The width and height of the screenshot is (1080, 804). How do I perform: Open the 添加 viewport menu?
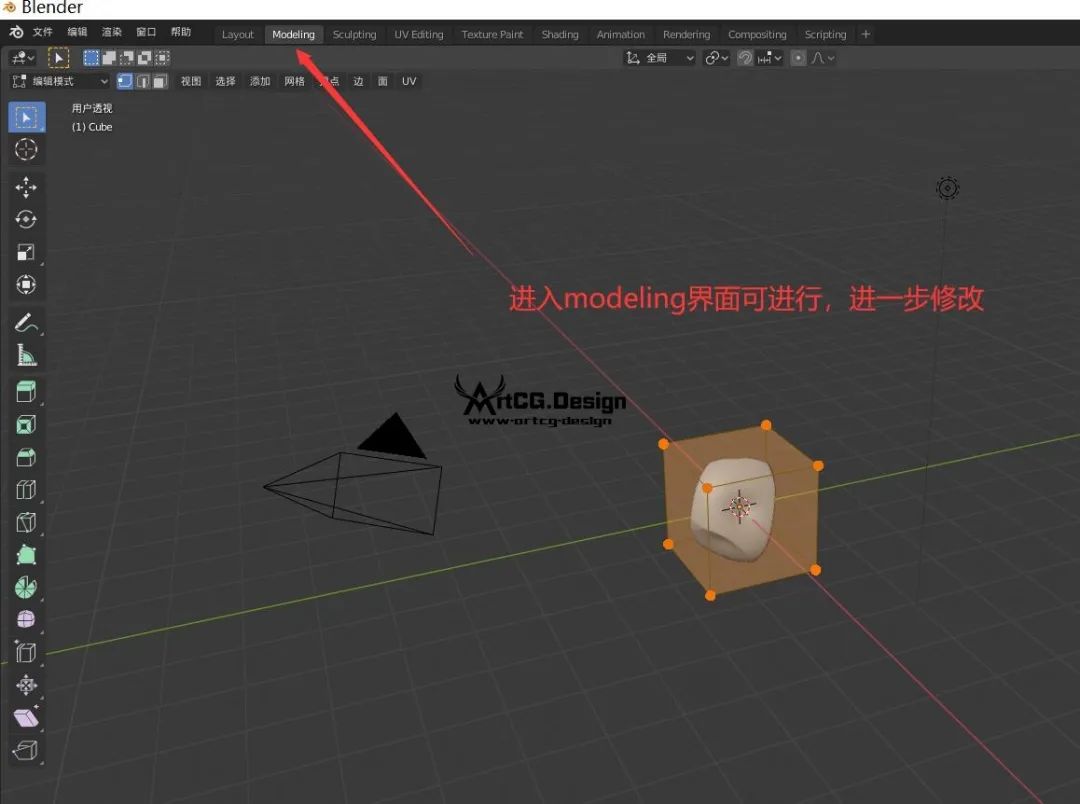(260, 81)
